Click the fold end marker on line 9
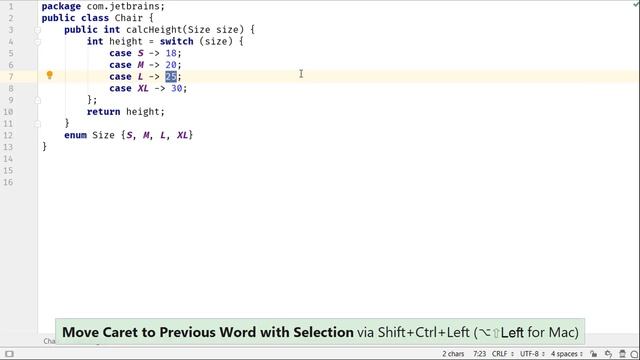This screenshot has height=360, width=640. (37, 100)
